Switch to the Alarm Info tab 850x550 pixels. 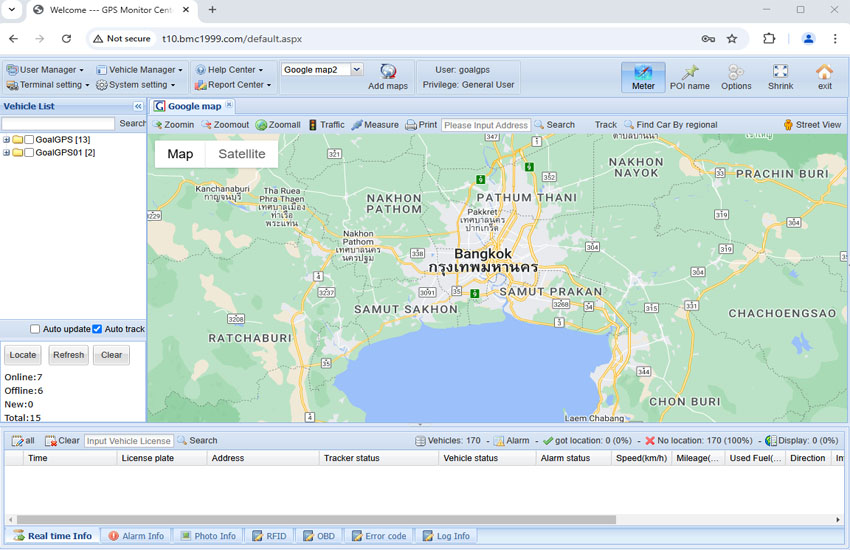pos(137,536)
